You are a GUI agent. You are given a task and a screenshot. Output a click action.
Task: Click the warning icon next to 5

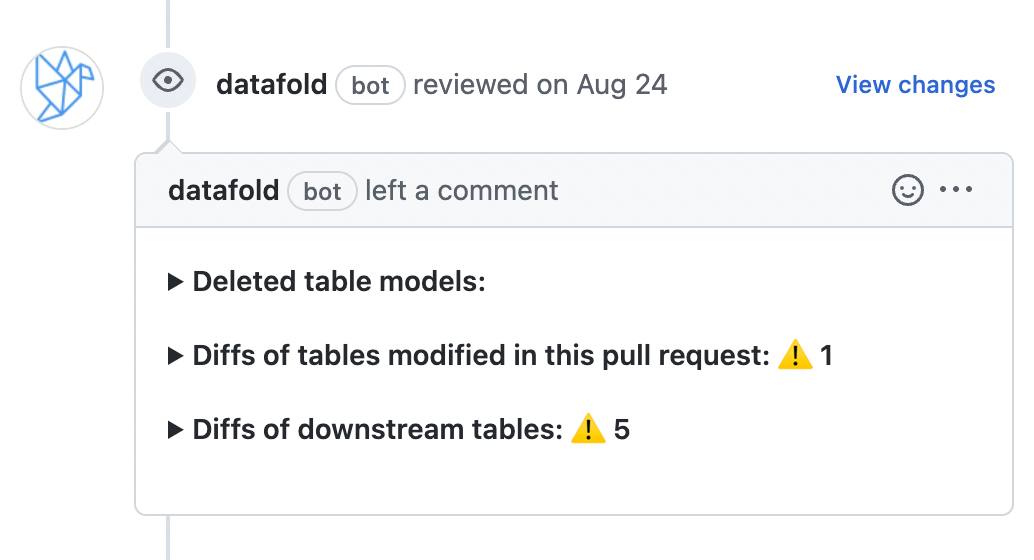click(x=589, y=430)
